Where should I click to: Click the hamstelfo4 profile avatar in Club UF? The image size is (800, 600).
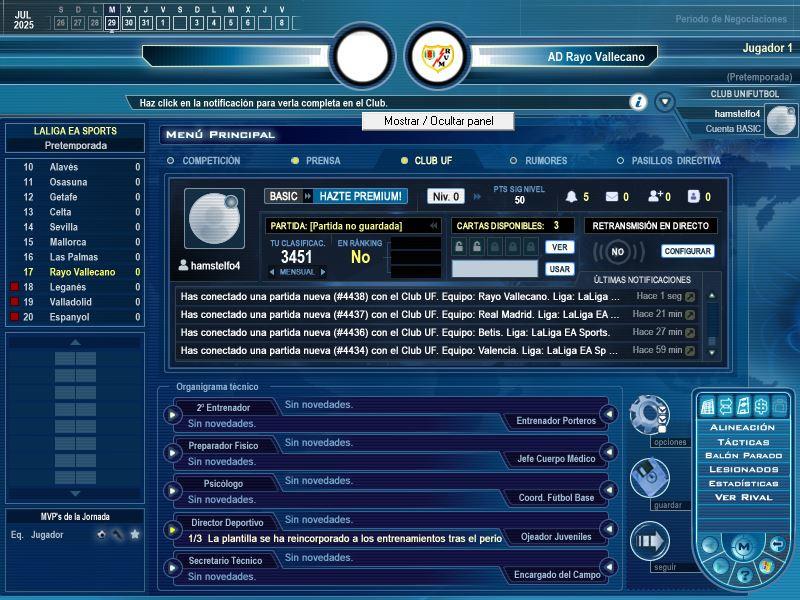(214, 218)
